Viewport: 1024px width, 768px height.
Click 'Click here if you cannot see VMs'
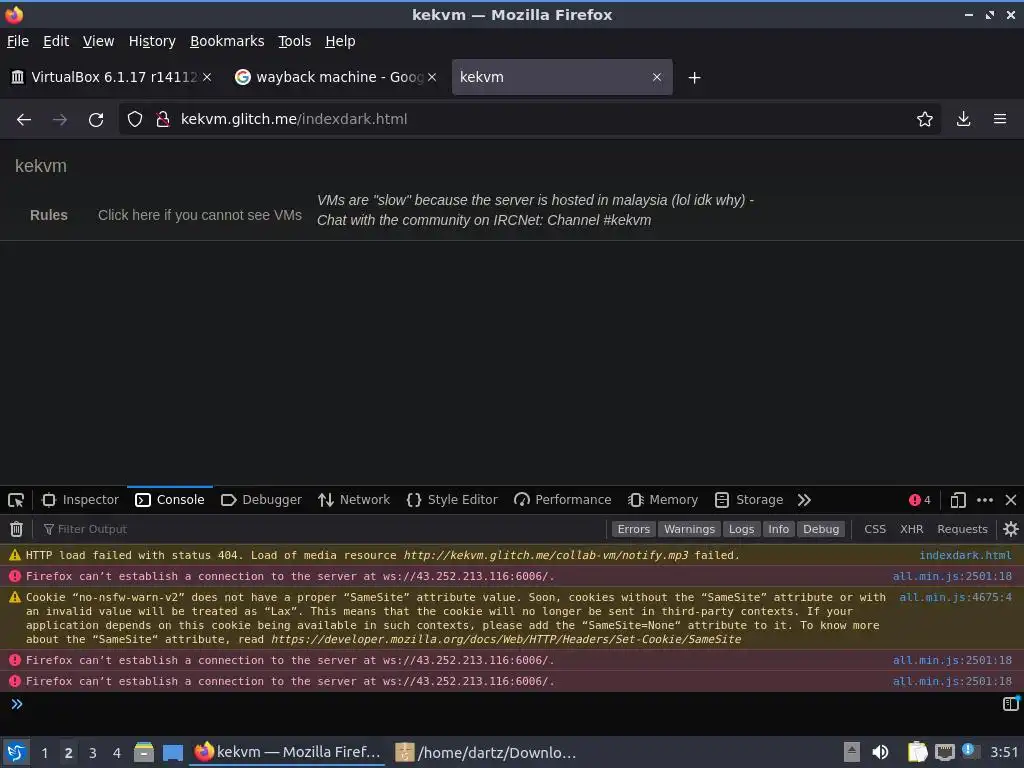(x=200, y=216)
